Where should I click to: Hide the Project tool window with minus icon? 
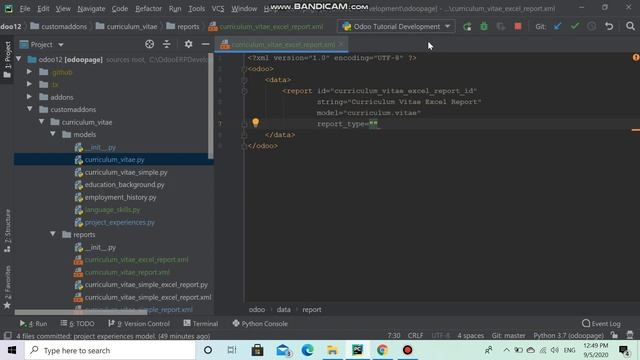pos(205,44)
